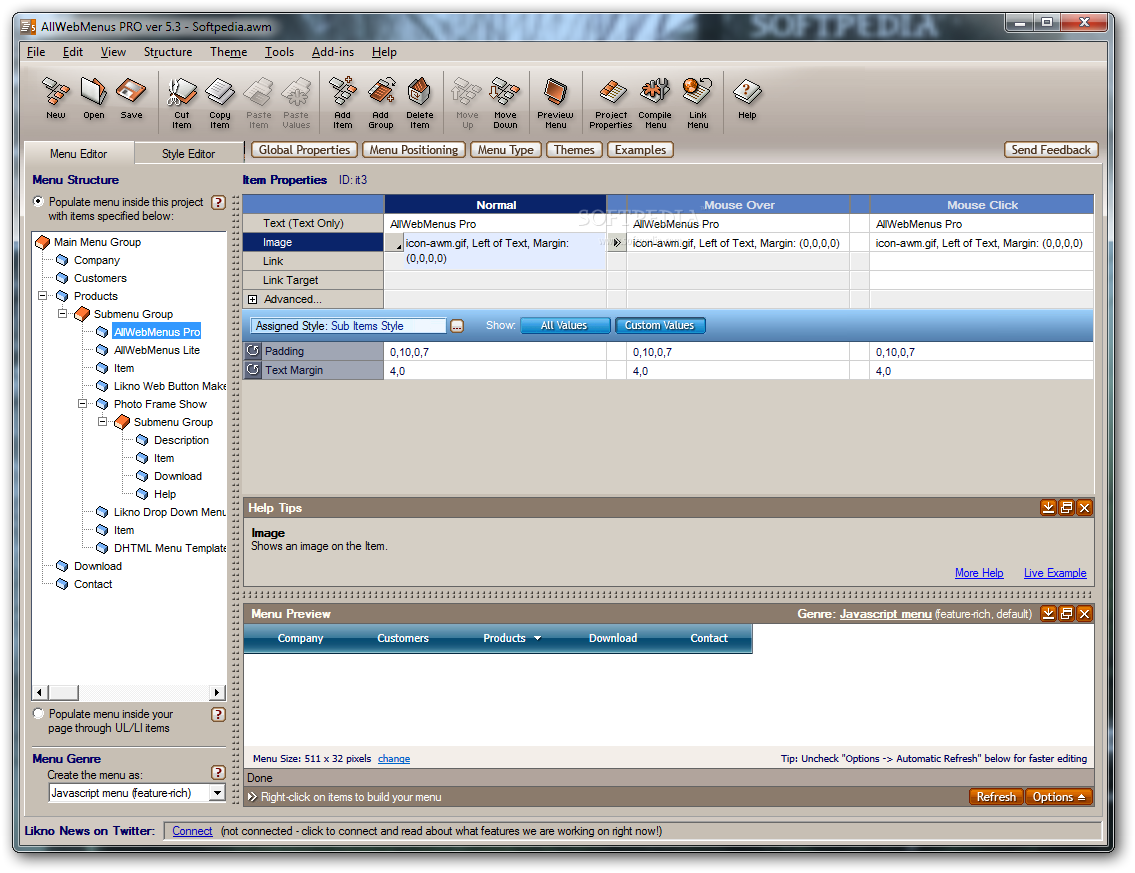Click the horizontal scrollbar in Menu Structure tree
1135x873 pixels.
[129, 692]
